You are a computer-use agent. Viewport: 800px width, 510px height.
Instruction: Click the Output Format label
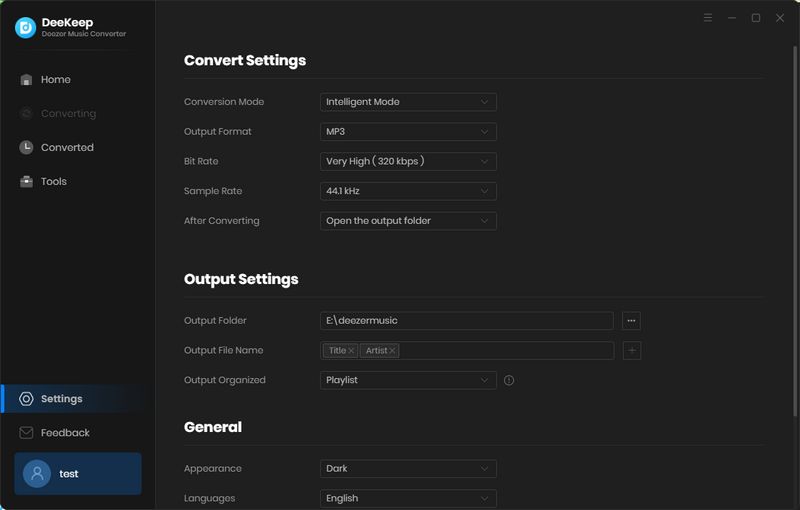point(218,132)
